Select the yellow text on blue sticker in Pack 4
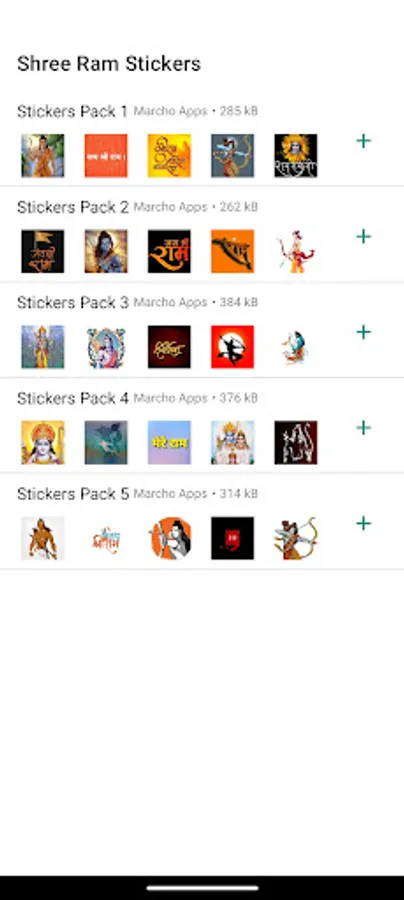The width and height of the screenshot is (404, 900). point(169,443)
